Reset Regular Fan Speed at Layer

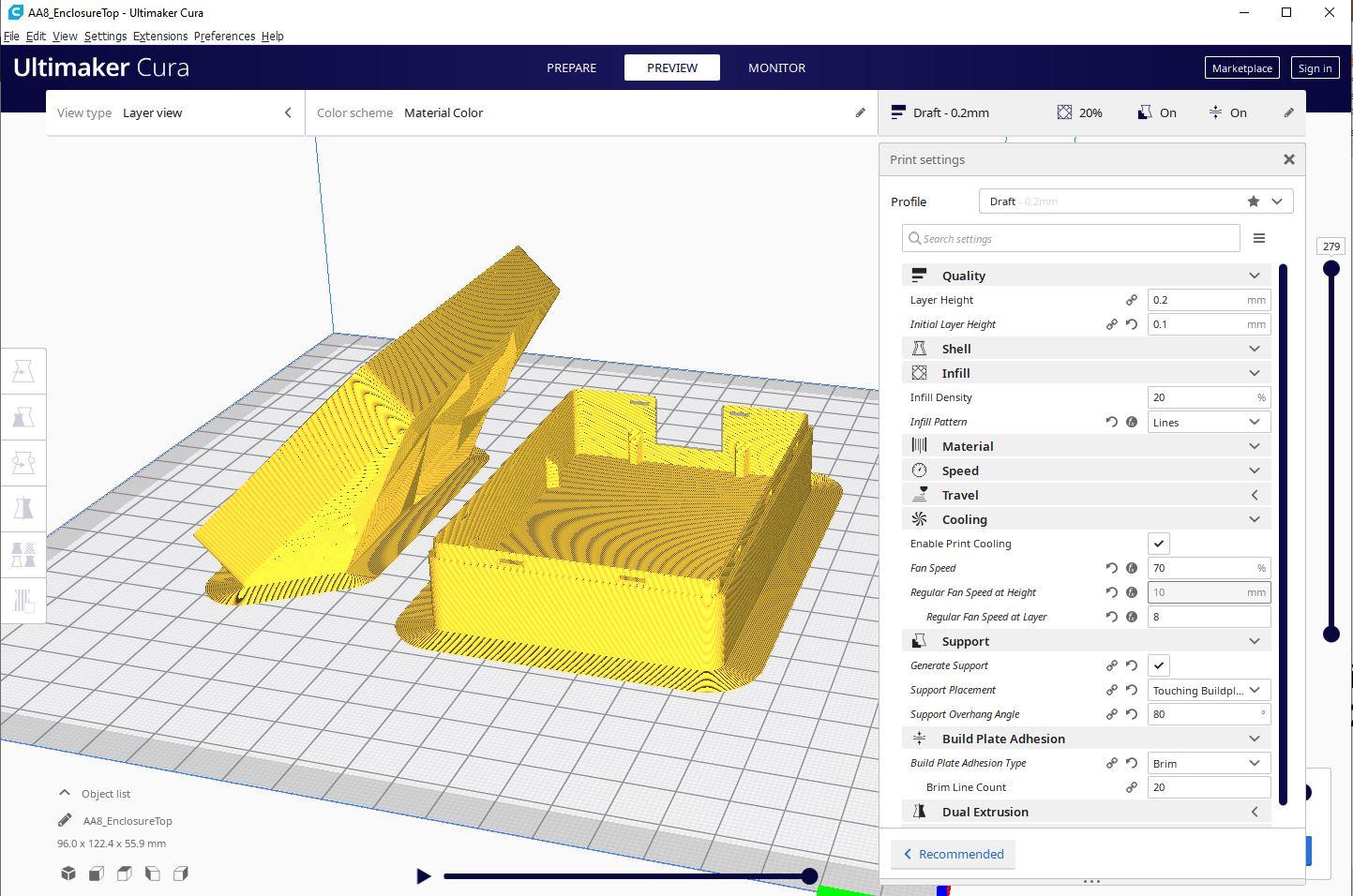tap(1111, 617)
